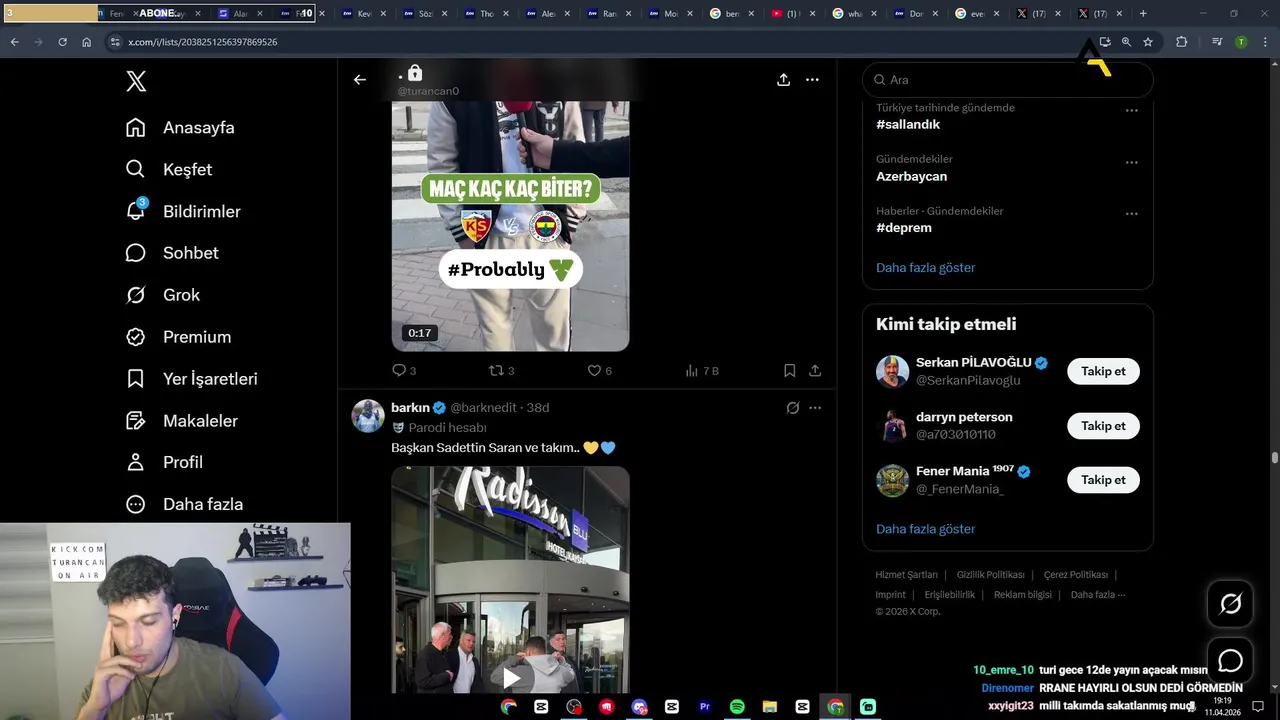Open Hizmet Şartları link
Viewport: 1280px width, 720px height.
pos(906,575)
